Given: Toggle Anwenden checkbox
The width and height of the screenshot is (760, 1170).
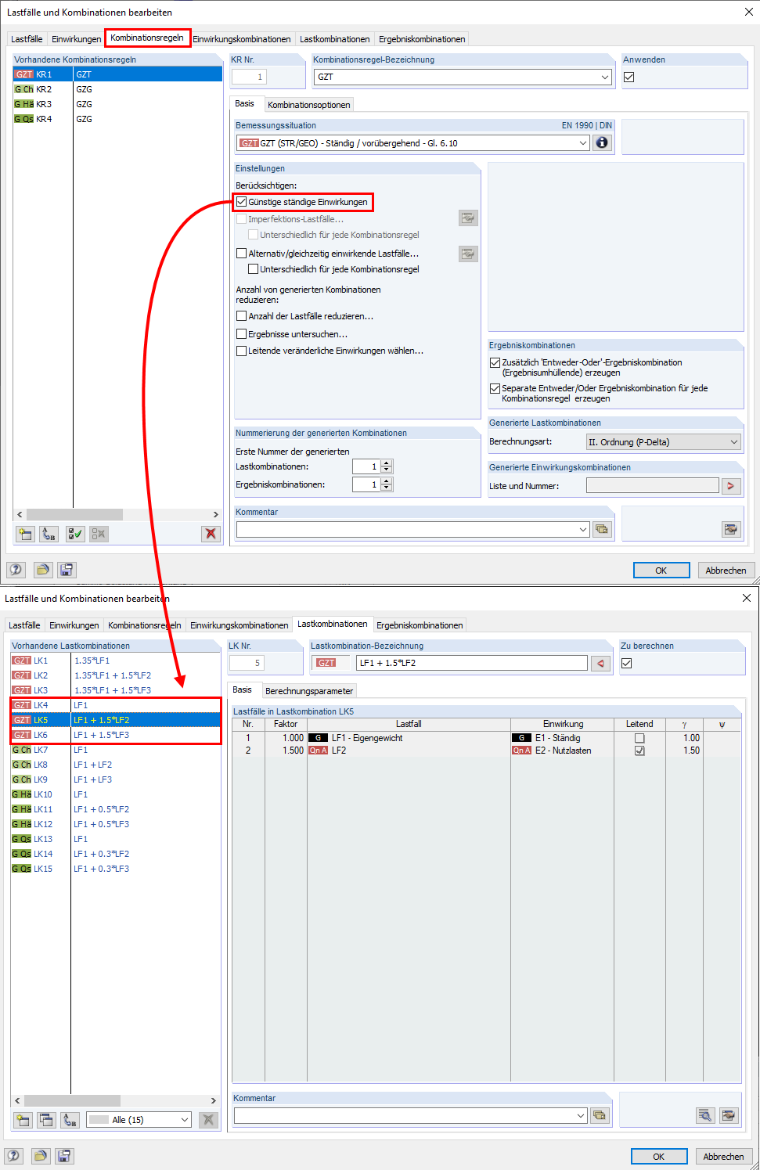Looking at the screenshot, I should [x=629, y=77].
